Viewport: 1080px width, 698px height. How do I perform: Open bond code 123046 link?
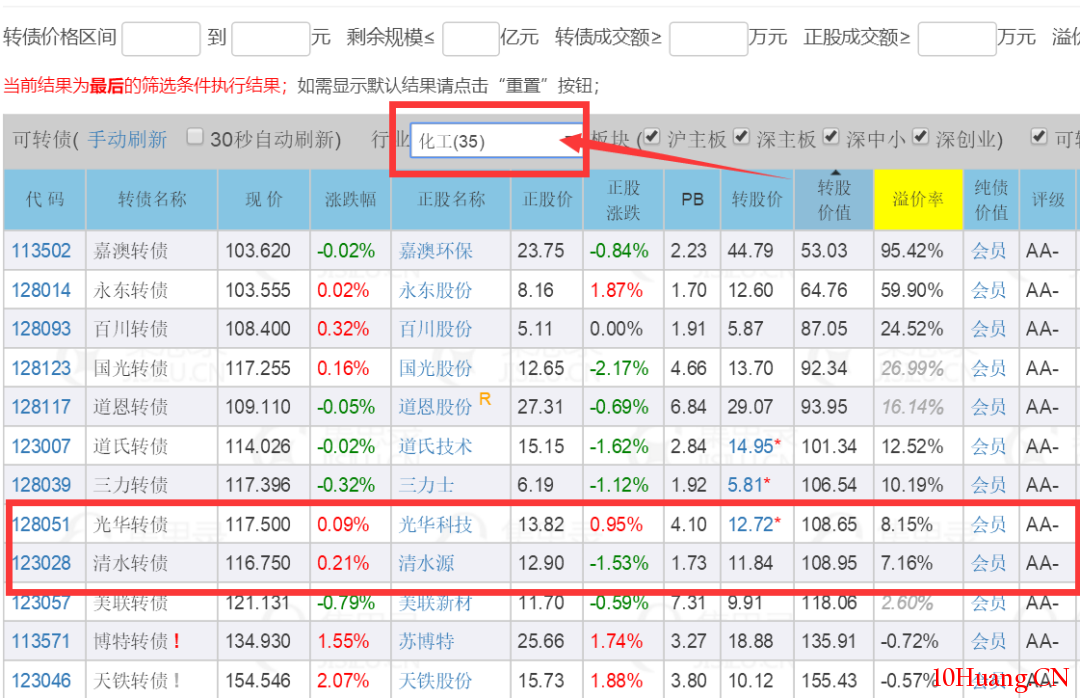[x=41, y=681]
